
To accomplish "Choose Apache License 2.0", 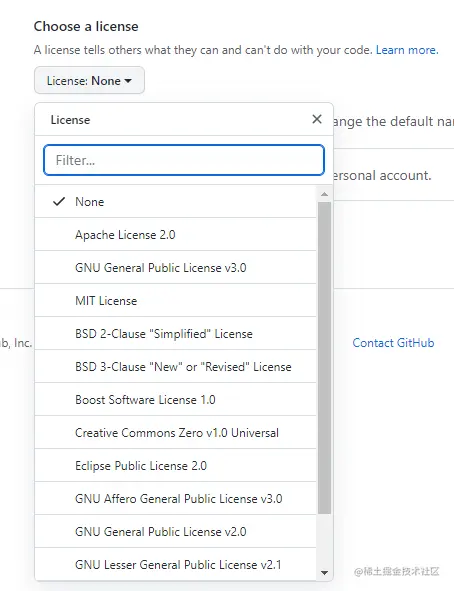I will click(176, 234).
